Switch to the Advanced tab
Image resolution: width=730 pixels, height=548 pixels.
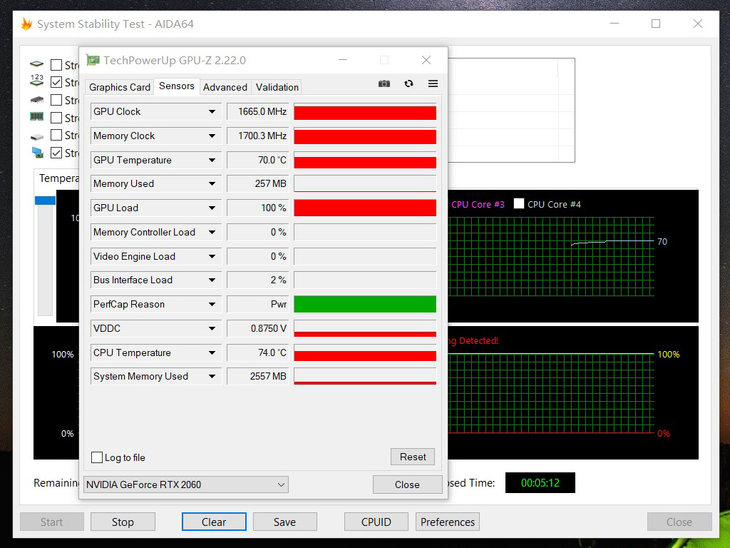click(x=225, y=87)
